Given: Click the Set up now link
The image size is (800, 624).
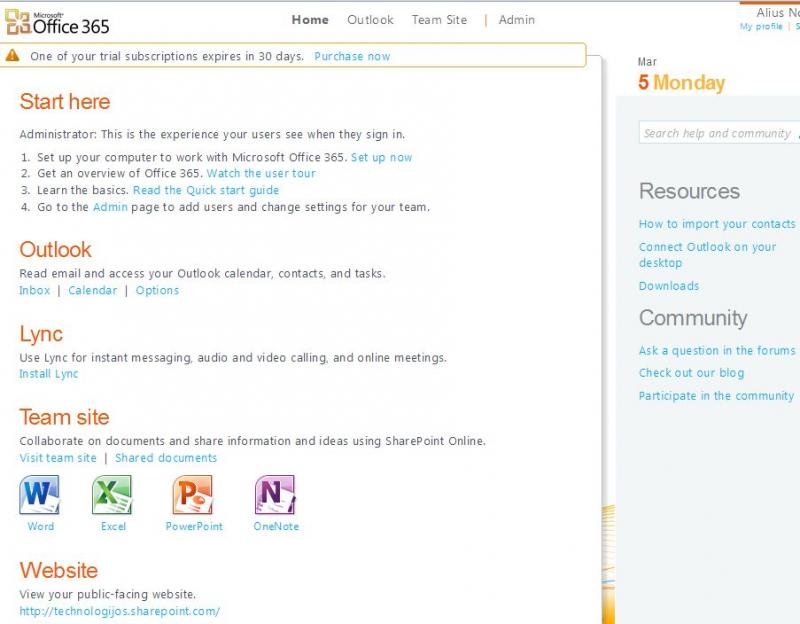Looking at the screenshot, I should 382,157.
